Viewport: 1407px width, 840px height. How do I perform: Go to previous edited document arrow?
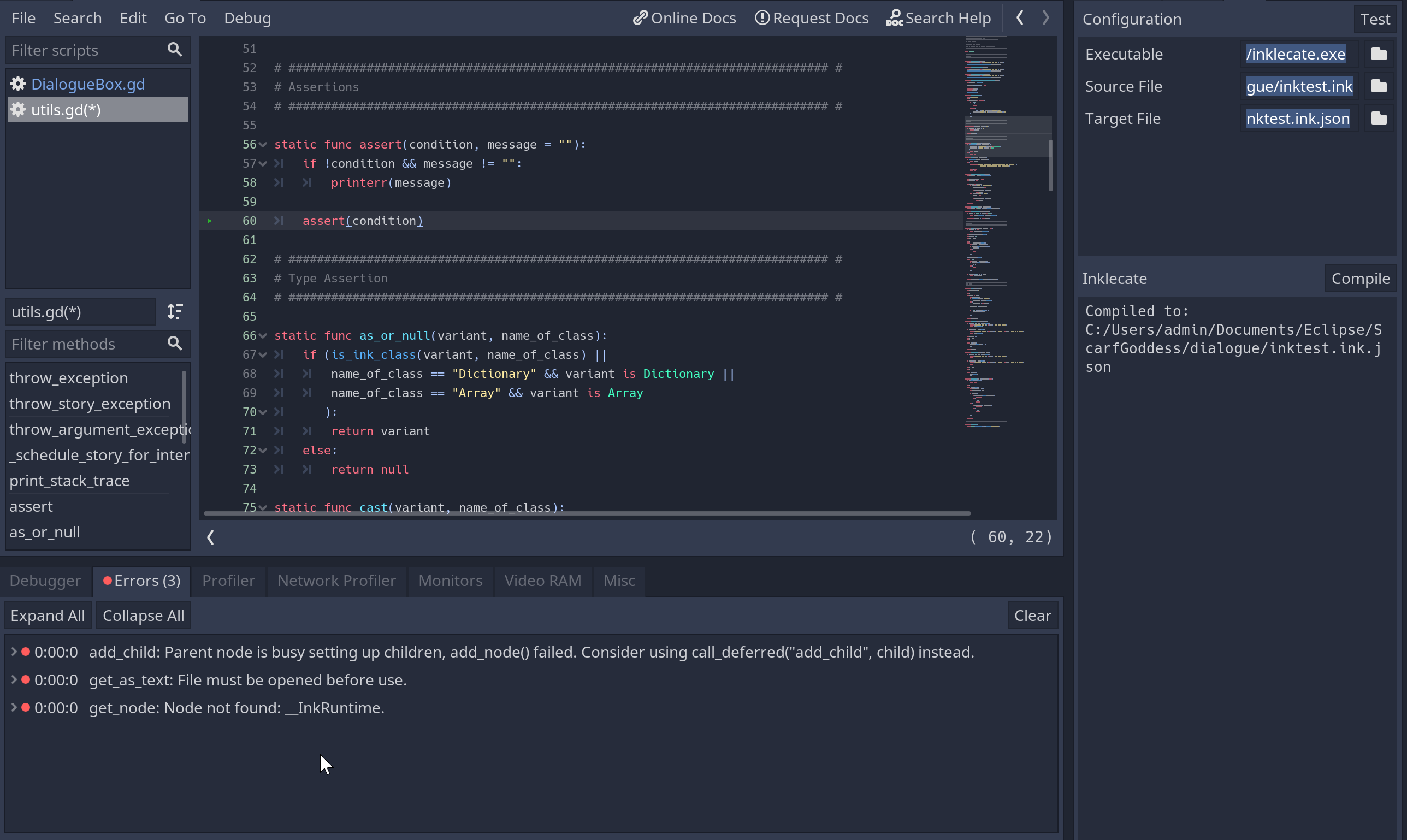click(x=1020, y=18)
